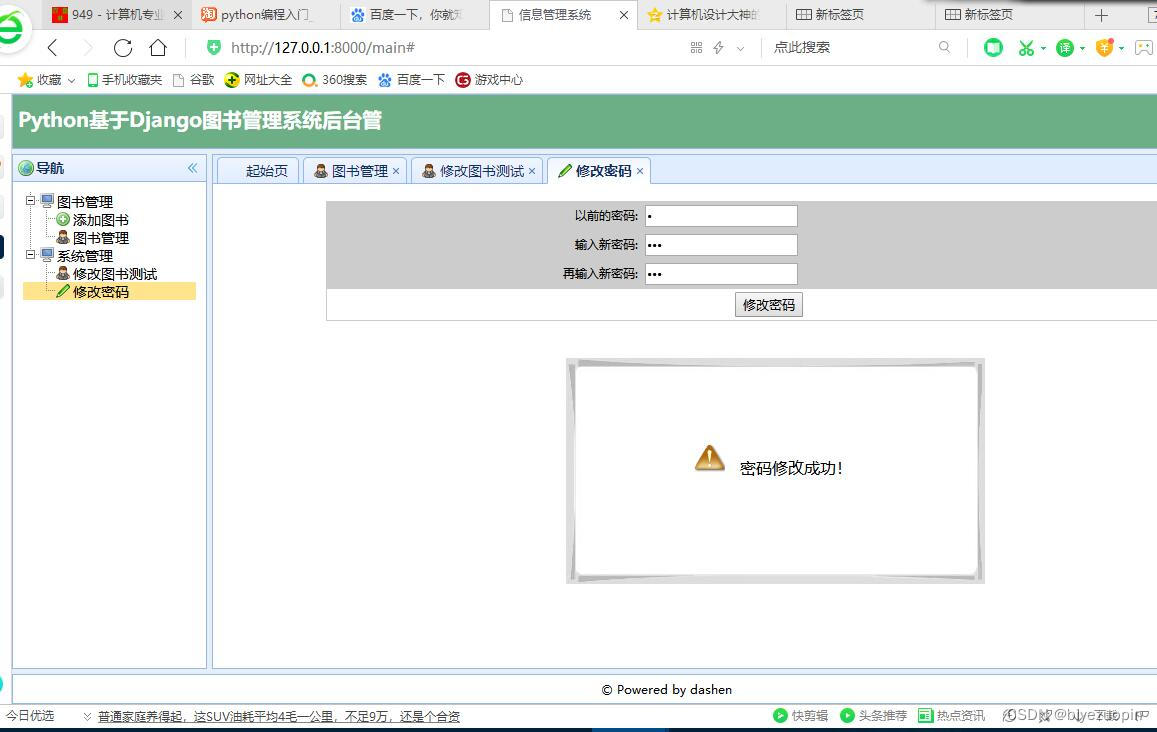Click the green 译 translate icon
The image size is (1157, 732).
(1066, 47)
